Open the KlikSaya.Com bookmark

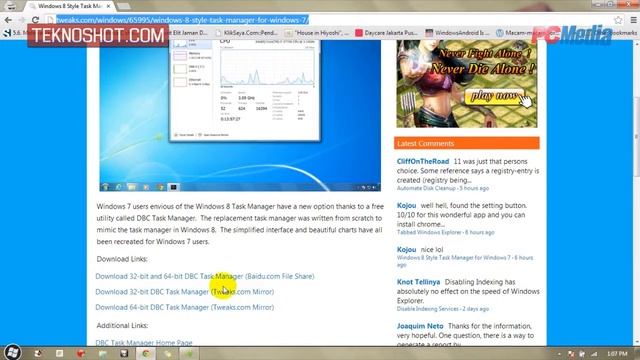click(247, 33)
